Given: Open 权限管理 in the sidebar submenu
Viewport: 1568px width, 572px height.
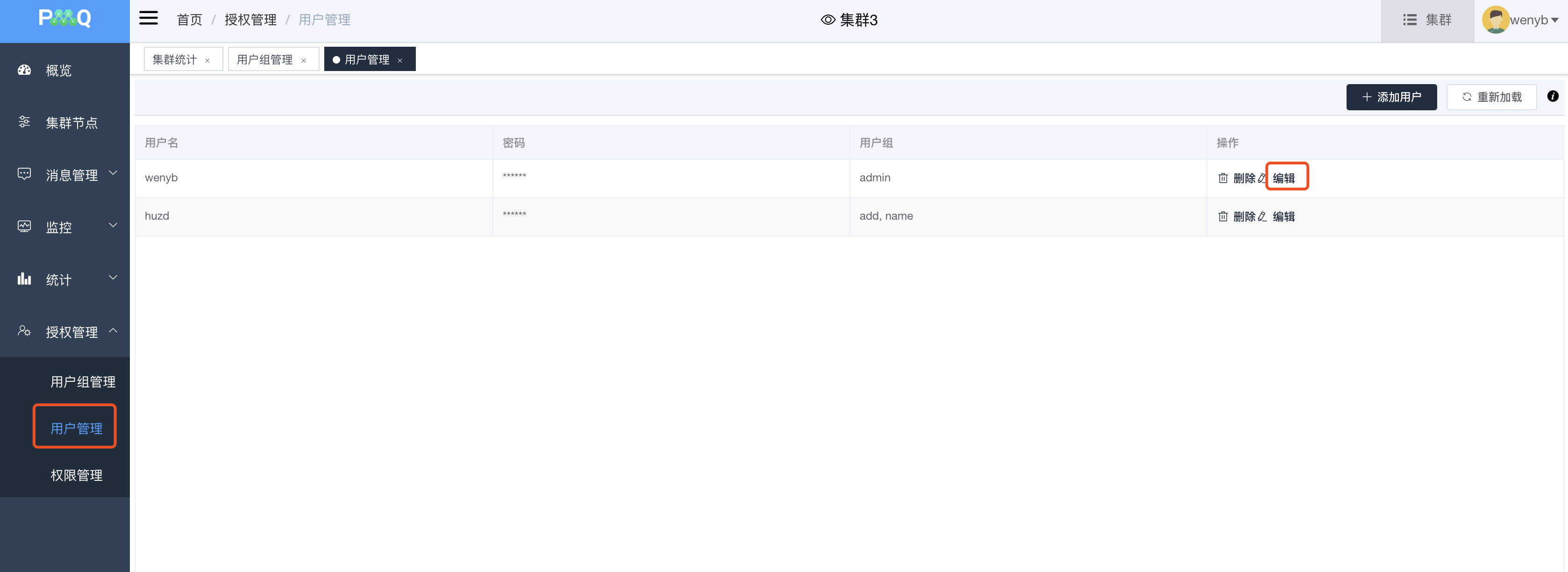Looking at the screenshot, I should [76, 475].
